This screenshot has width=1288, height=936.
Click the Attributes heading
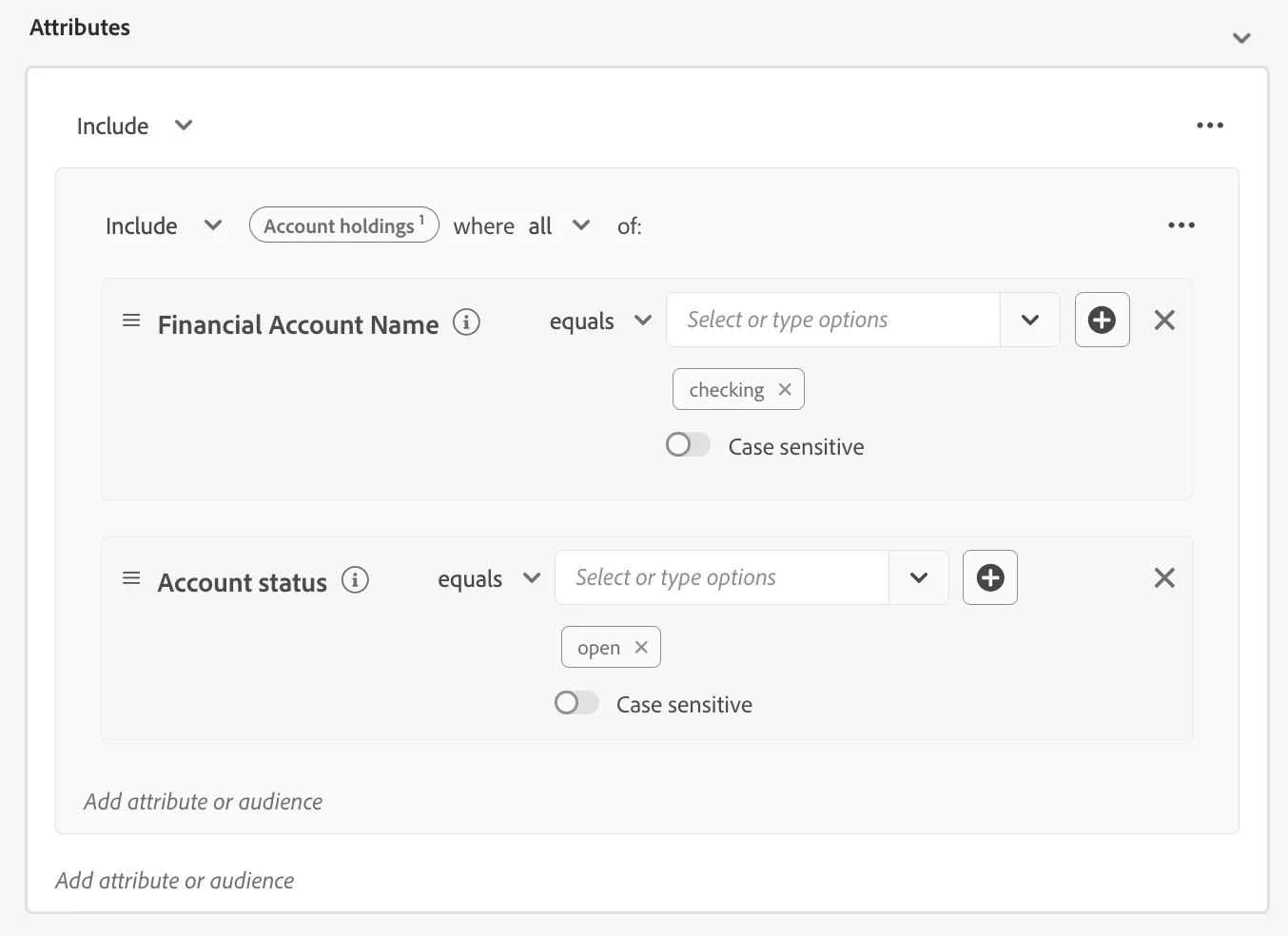pyautogui.click(x=80, y=28)
